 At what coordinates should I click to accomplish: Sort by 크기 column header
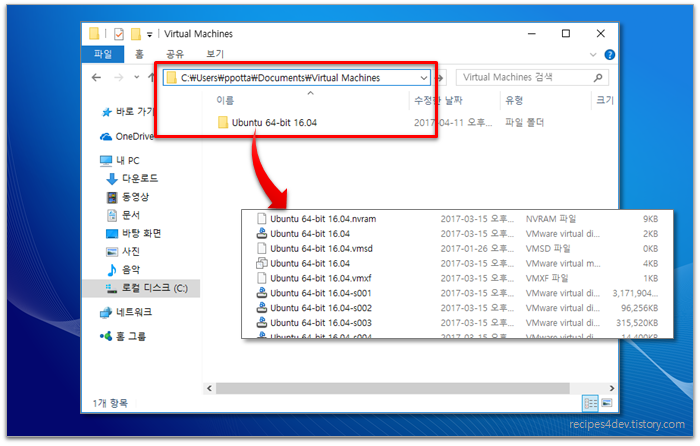tap(605, 100)
